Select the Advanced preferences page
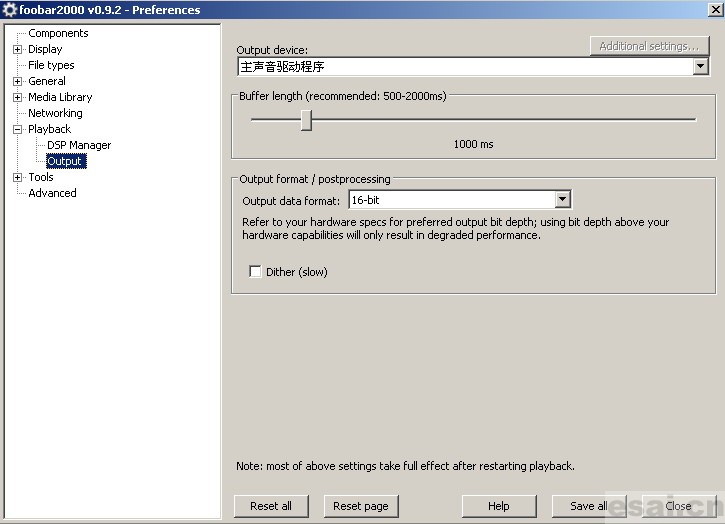 point(52,193)
